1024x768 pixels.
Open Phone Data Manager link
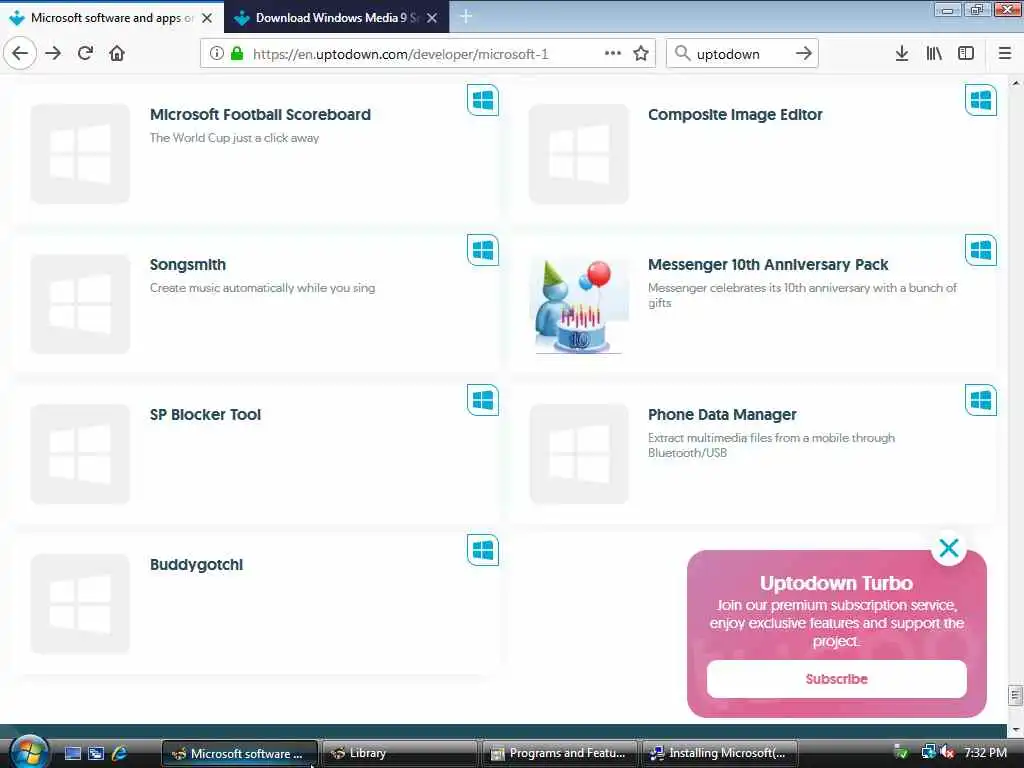click(x=722, y=415)
